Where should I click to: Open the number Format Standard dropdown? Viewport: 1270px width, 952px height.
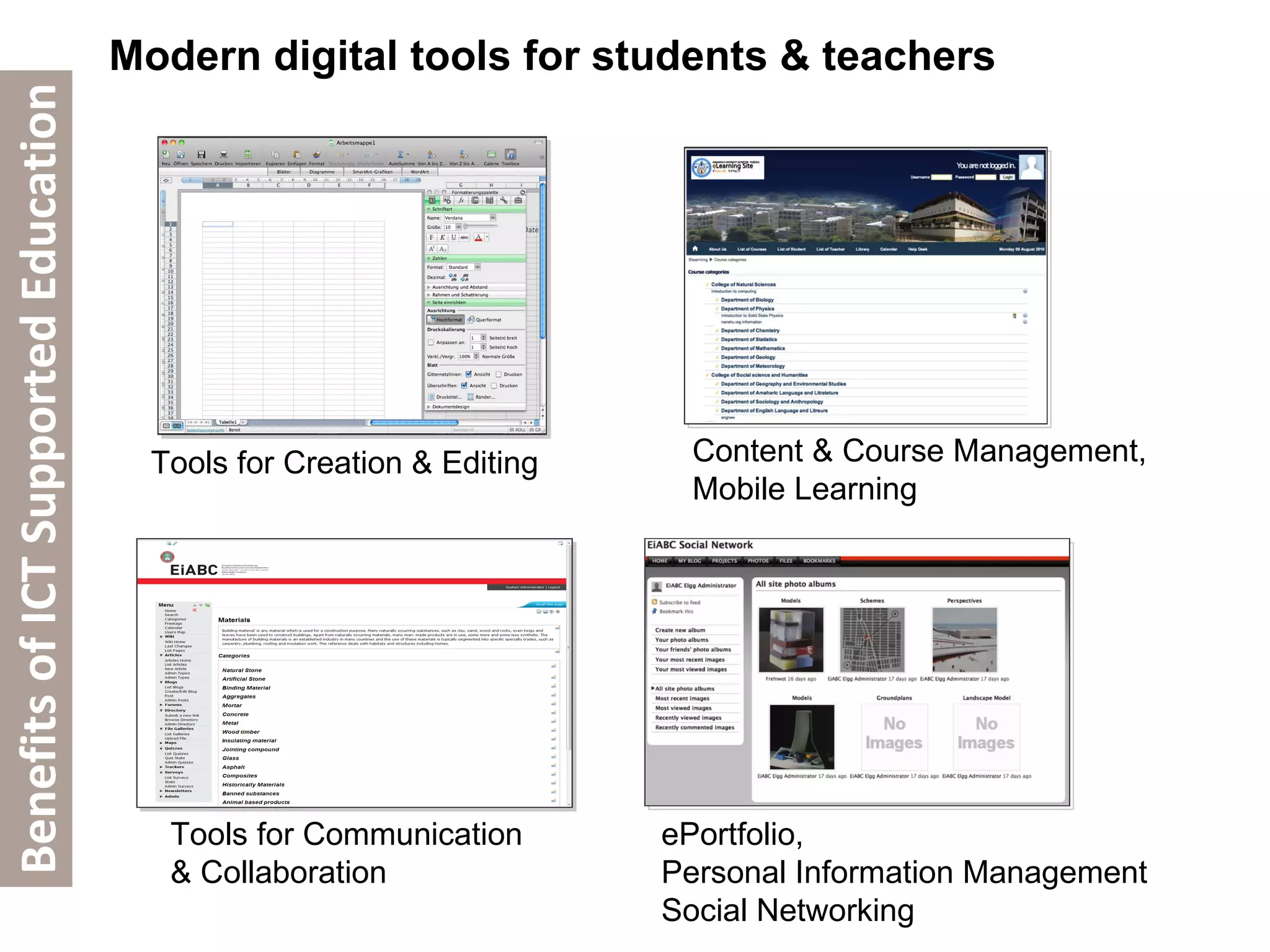(x=477, y=267)
